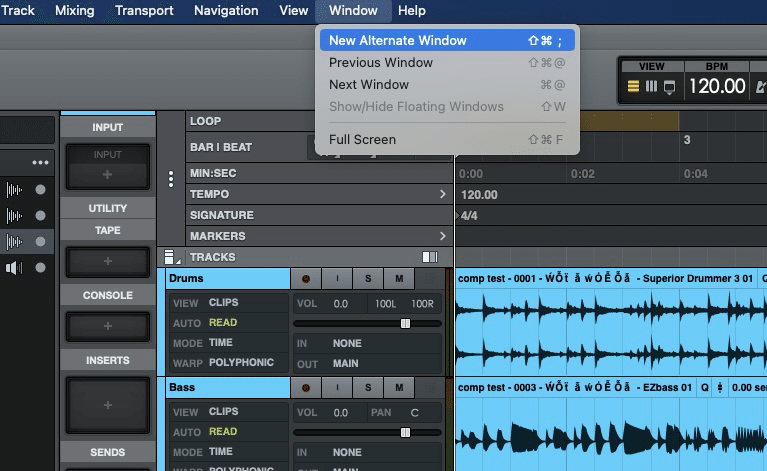Viewport: 767px width, 471px height.
Task: Arm the Bass track for recording
Action: [x=306, y=388]
